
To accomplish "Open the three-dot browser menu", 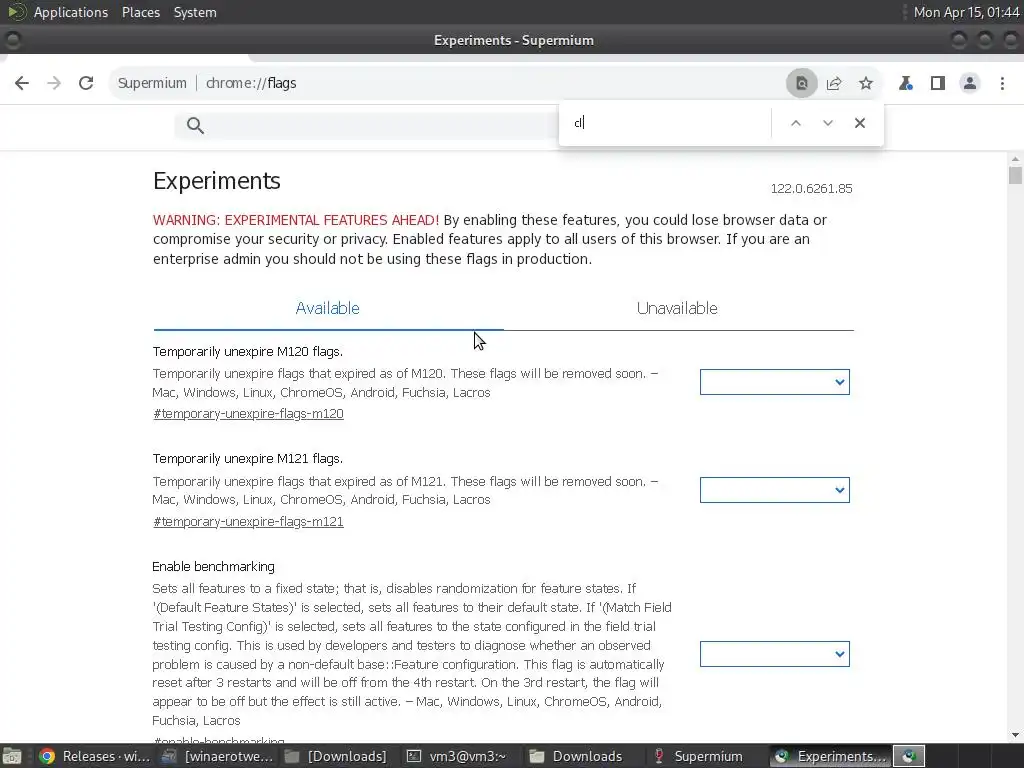I will click(x=1002, y=83).
